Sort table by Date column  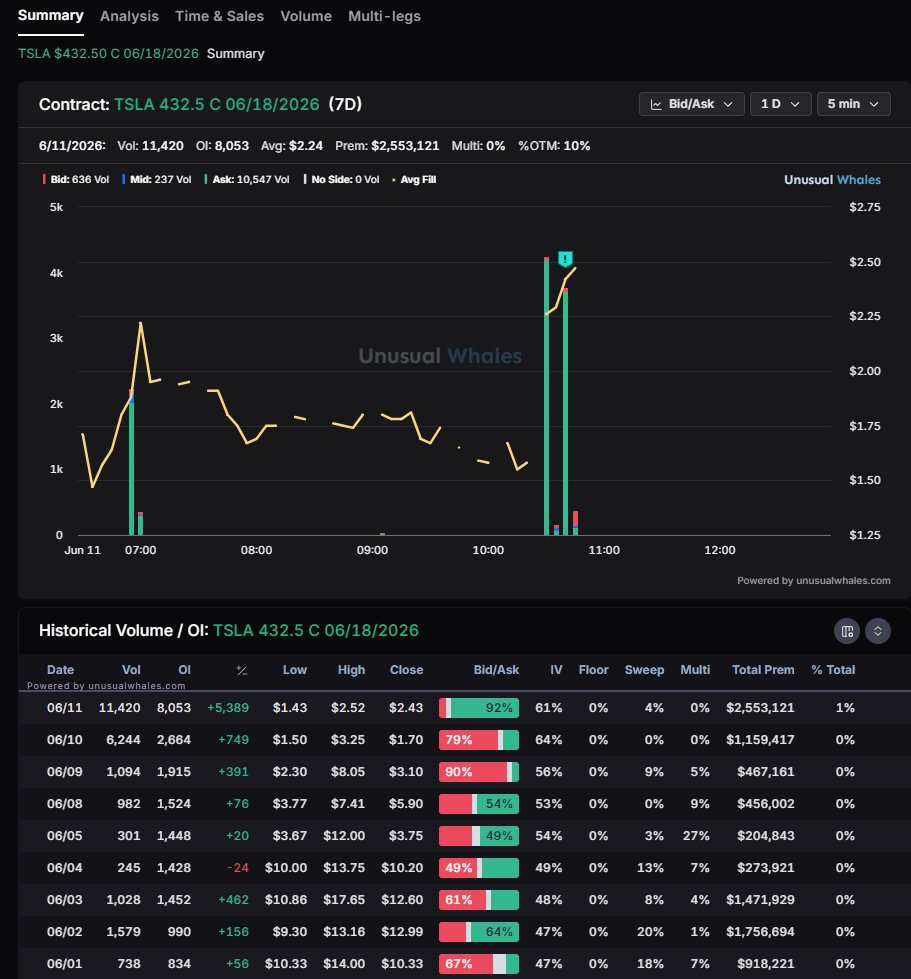point(60,670)
